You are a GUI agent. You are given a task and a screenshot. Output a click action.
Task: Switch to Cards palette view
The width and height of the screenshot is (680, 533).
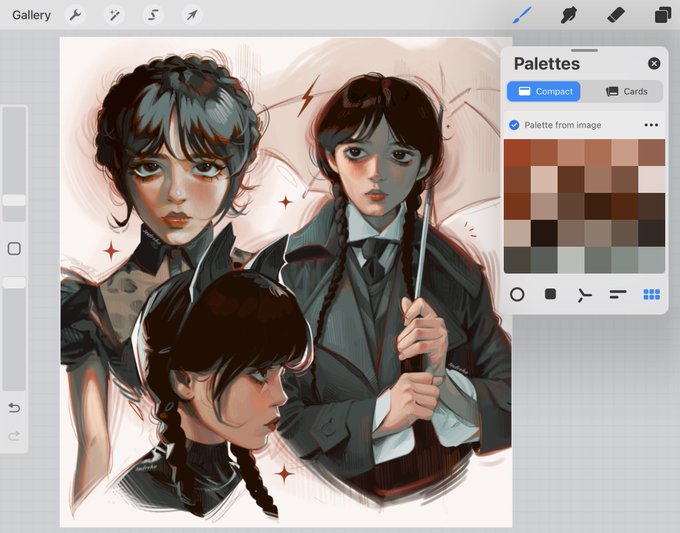626,92
